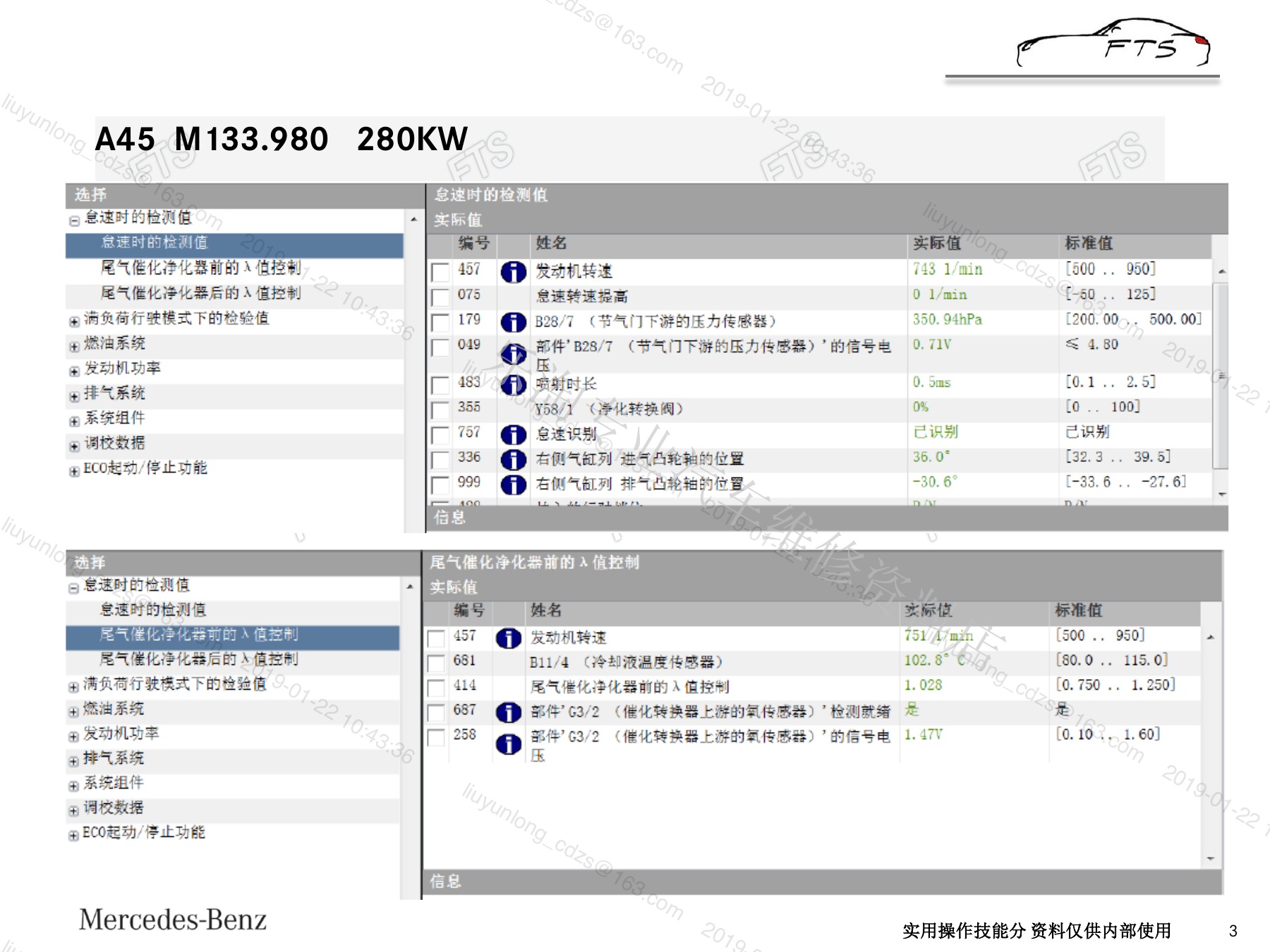
Task: Tick checkbox for row 336
Action: click(x=440, y=460)
